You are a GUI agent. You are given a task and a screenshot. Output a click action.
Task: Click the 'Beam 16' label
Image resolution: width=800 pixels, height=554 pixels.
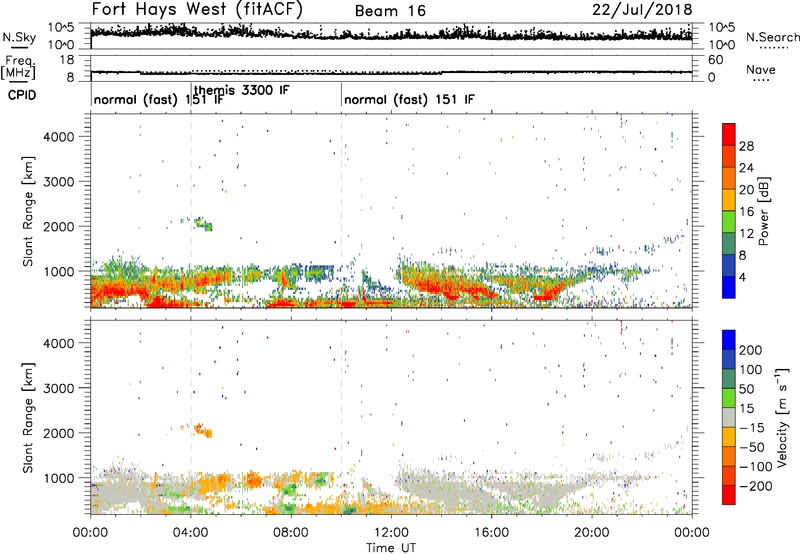coord(390,11)
